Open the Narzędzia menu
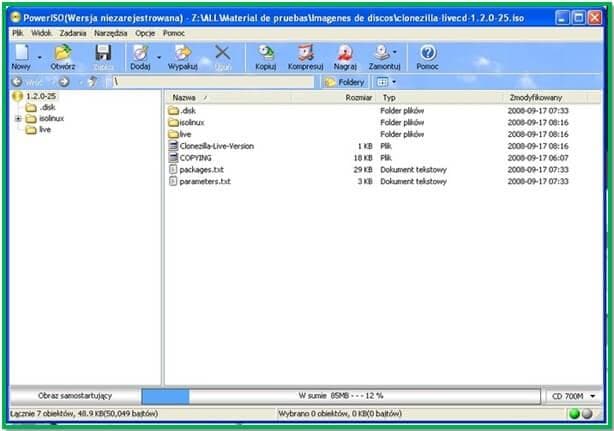Screen dimensions: 614x431 [x=110, y=33]
